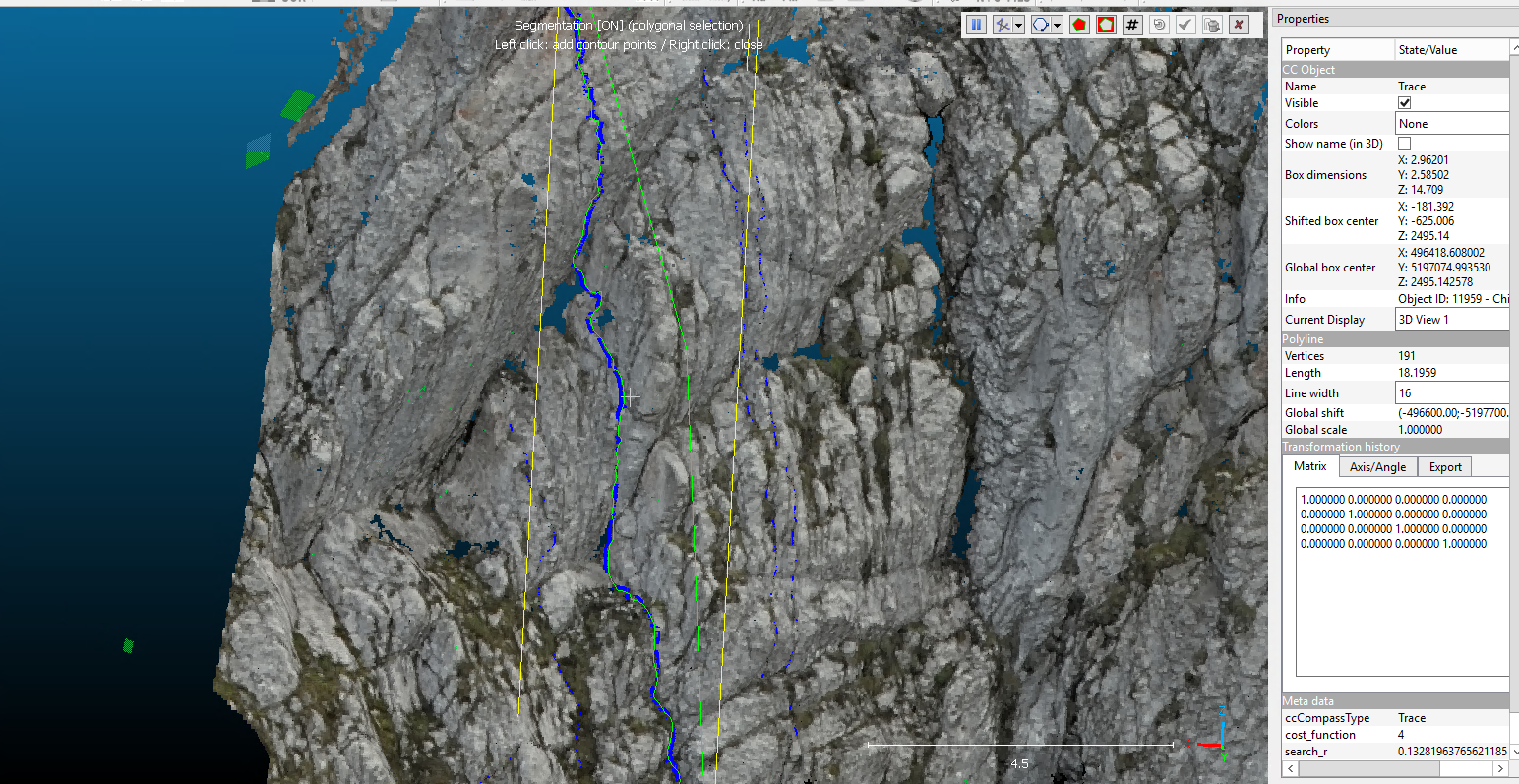Open the polygon tool dropdown arrow

1056,25
